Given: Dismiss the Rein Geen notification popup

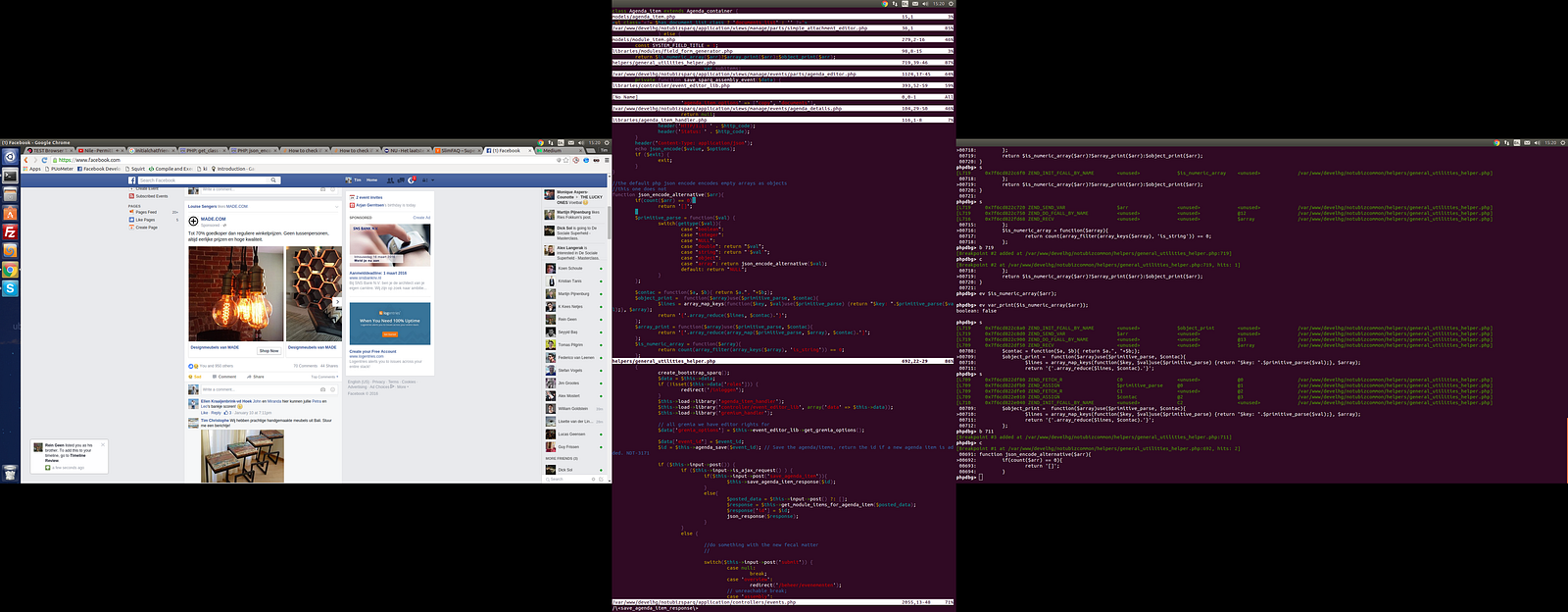Looking at the screenshot, I should (x=103, y=445).
